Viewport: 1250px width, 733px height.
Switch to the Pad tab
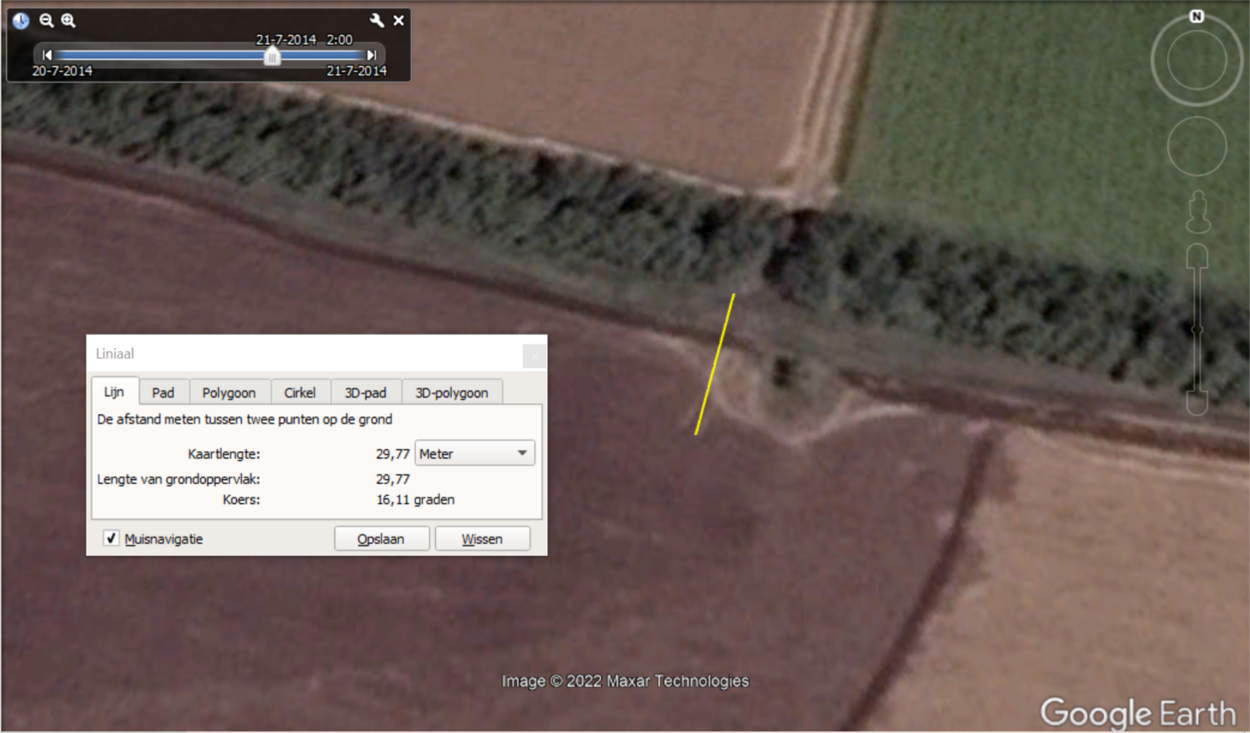tap(163, 393)
